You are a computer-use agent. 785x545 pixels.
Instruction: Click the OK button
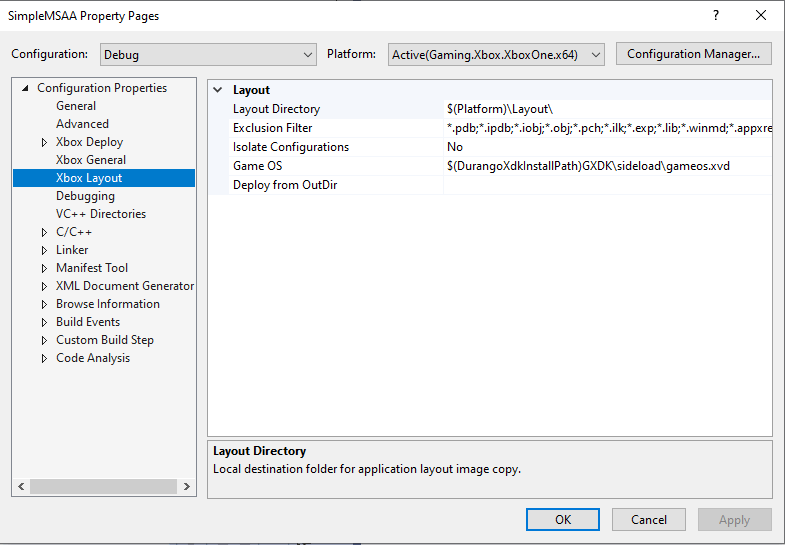(563, 519)
